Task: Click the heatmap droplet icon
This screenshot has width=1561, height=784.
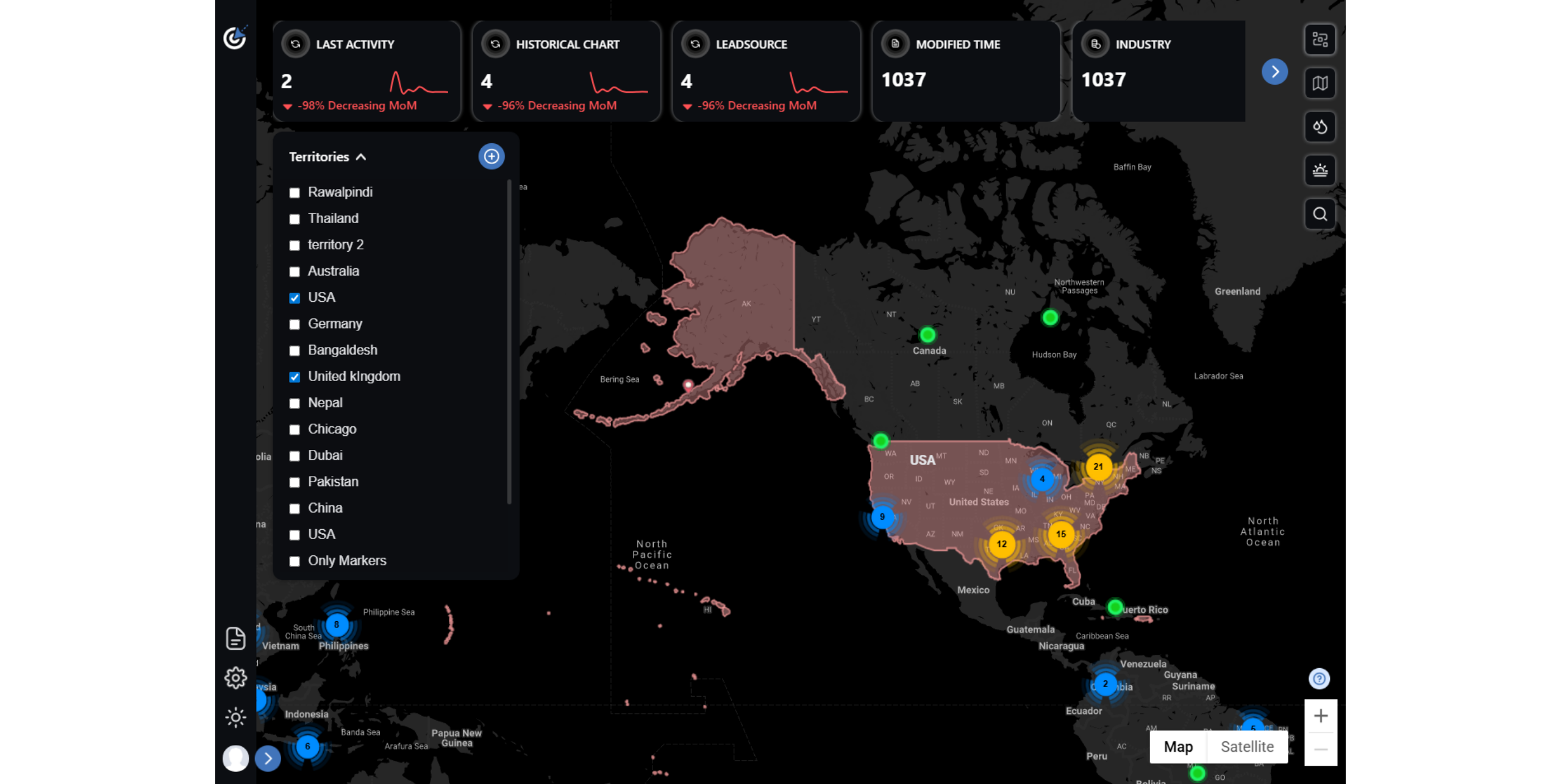Action: 1320,127
